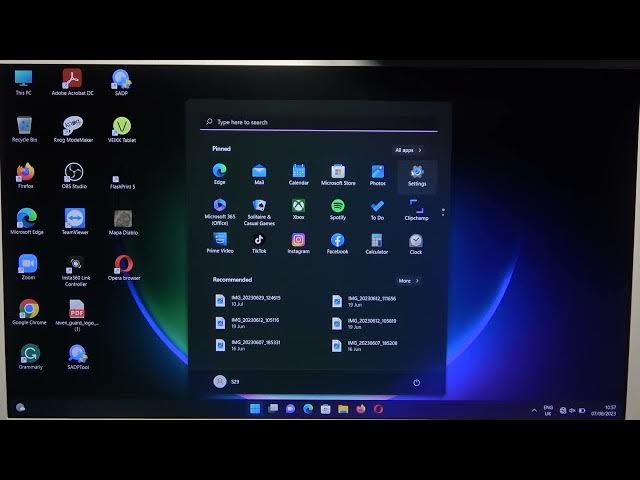This screenshot has height=480, width=640.
Task: Select the Zoom desktop icon
Action: pos(28,267)
